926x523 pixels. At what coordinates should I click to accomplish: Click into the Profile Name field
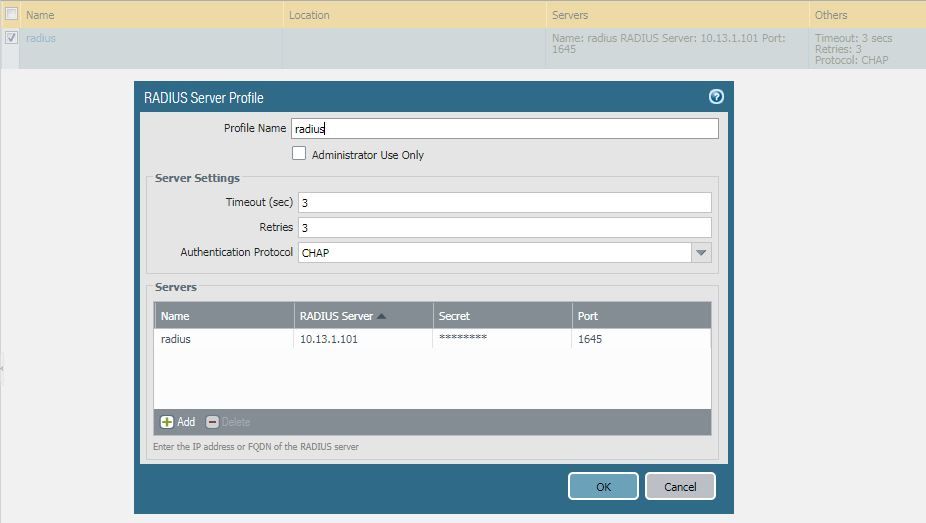(x=504, y=128)
